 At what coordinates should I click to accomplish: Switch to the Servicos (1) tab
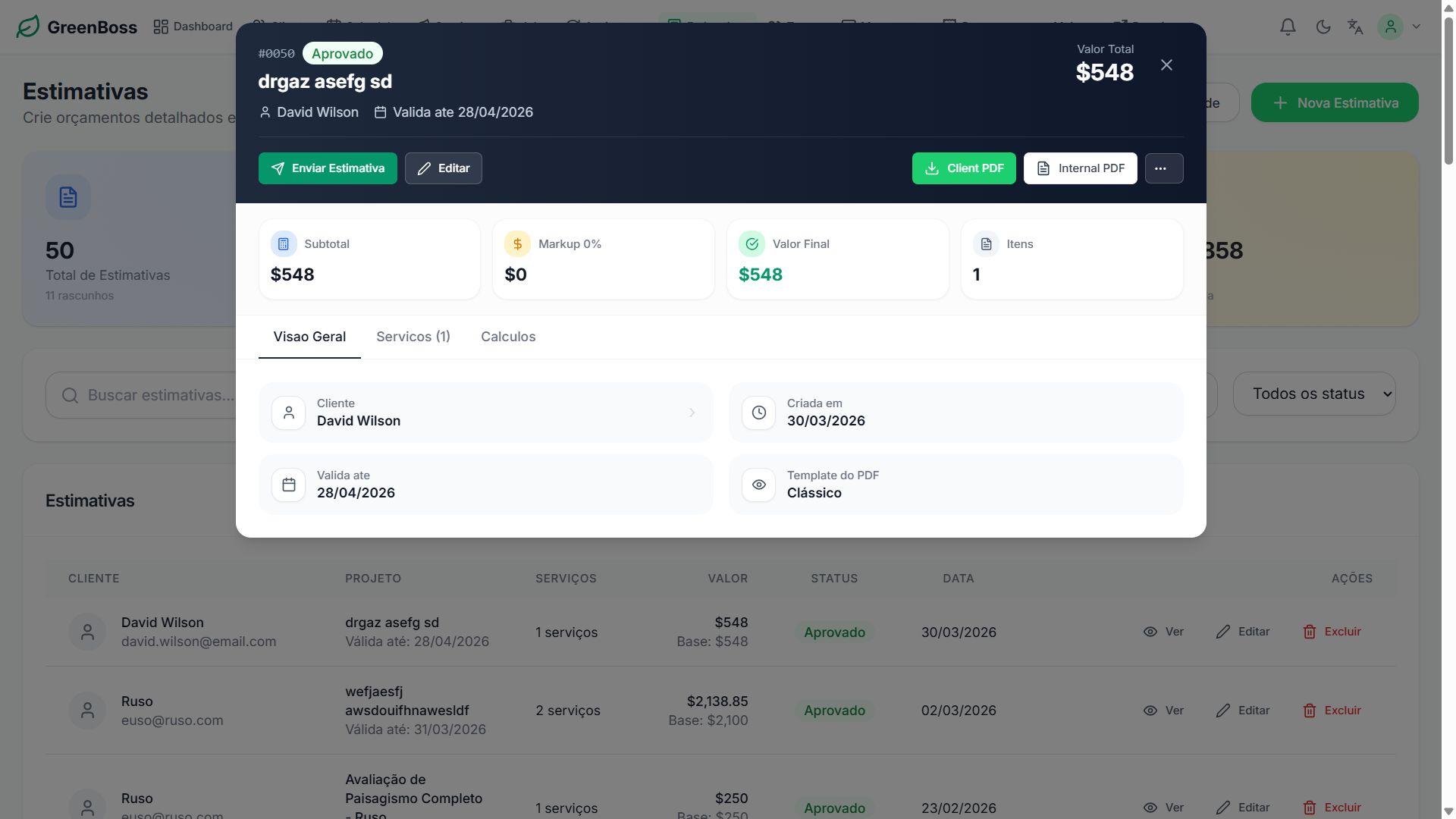coord(413,337)
